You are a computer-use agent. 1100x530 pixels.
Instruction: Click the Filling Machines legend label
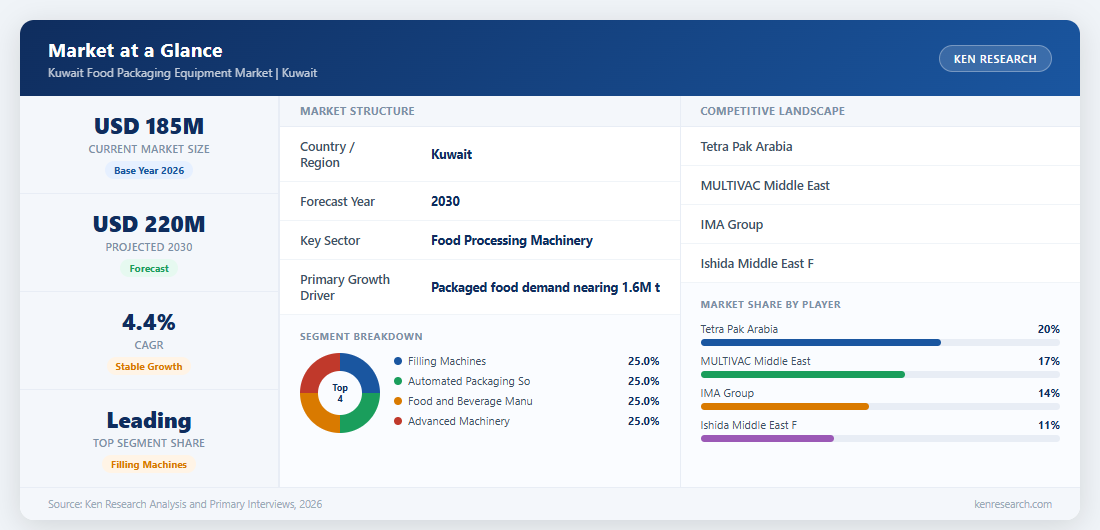pos(447,362)
